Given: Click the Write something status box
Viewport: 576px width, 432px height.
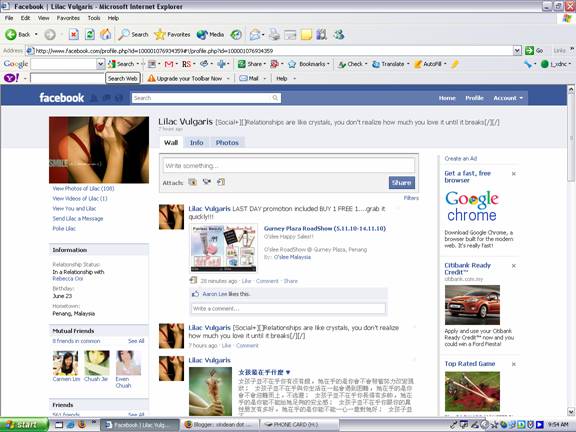Looking at the screenshot, I should tap(289, 166).
